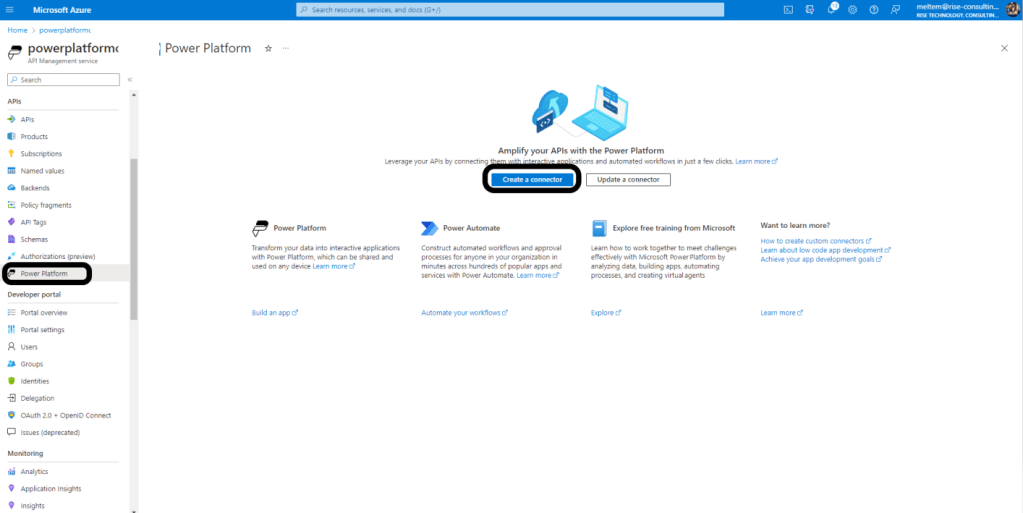Screen dimensions: 1023x513
Task: Follow Automate your workflows link
Action: [x=464, y=313]
